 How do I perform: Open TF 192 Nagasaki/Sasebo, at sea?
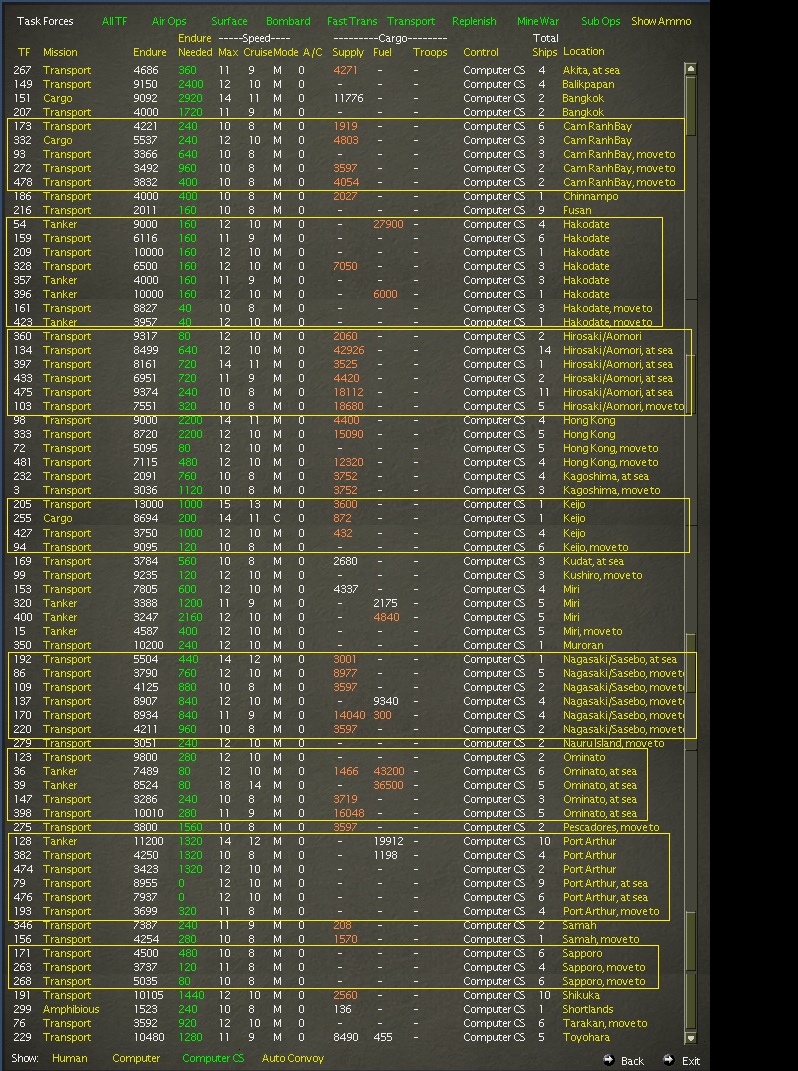coord(345,659)
